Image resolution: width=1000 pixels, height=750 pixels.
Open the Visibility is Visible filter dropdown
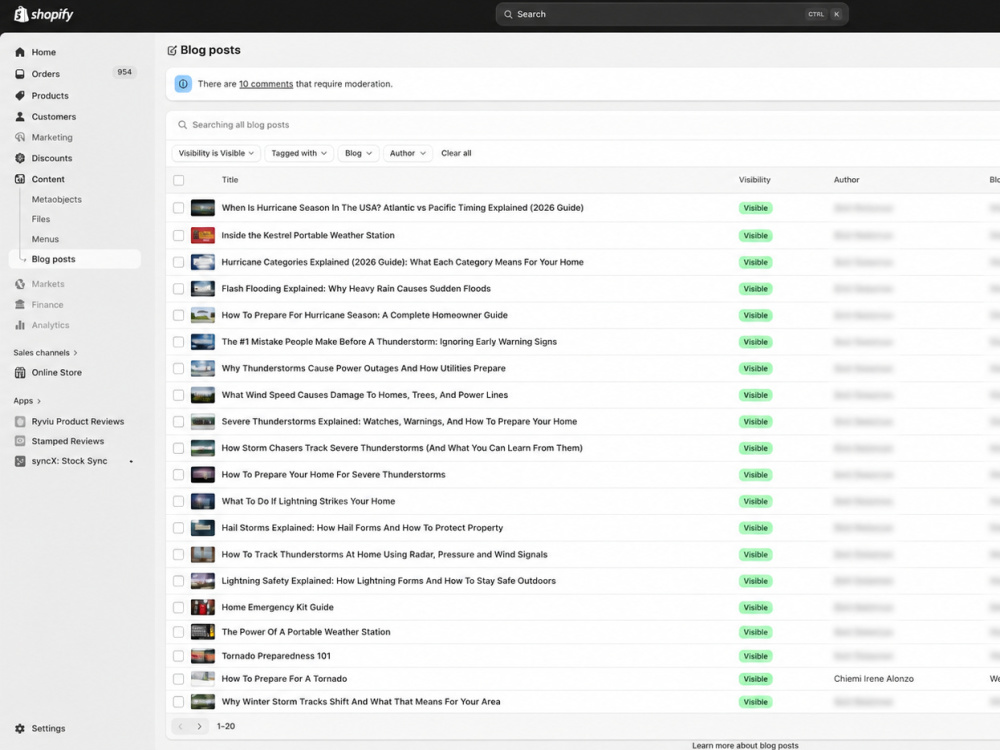(x=216, y=153)
